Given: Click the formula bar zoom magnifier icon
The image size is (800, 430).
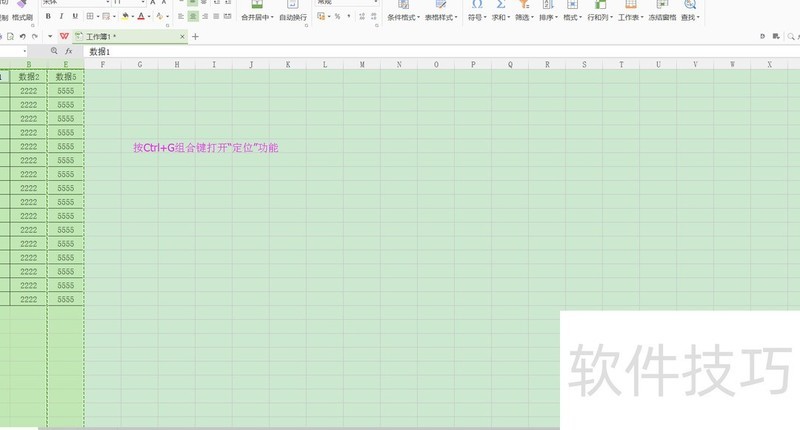Looking at the screenshot, I should 54,51.
